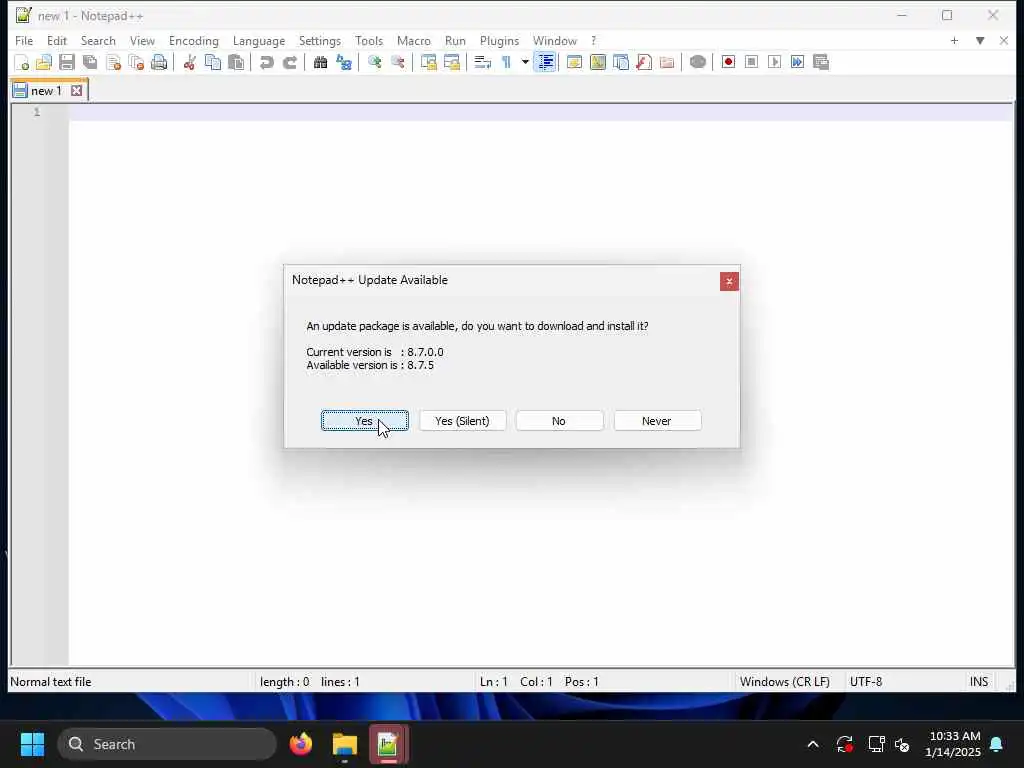Toggle the indent guide toolbar icon
This screenshot has width=1024, height=768.
pos(545,62)
